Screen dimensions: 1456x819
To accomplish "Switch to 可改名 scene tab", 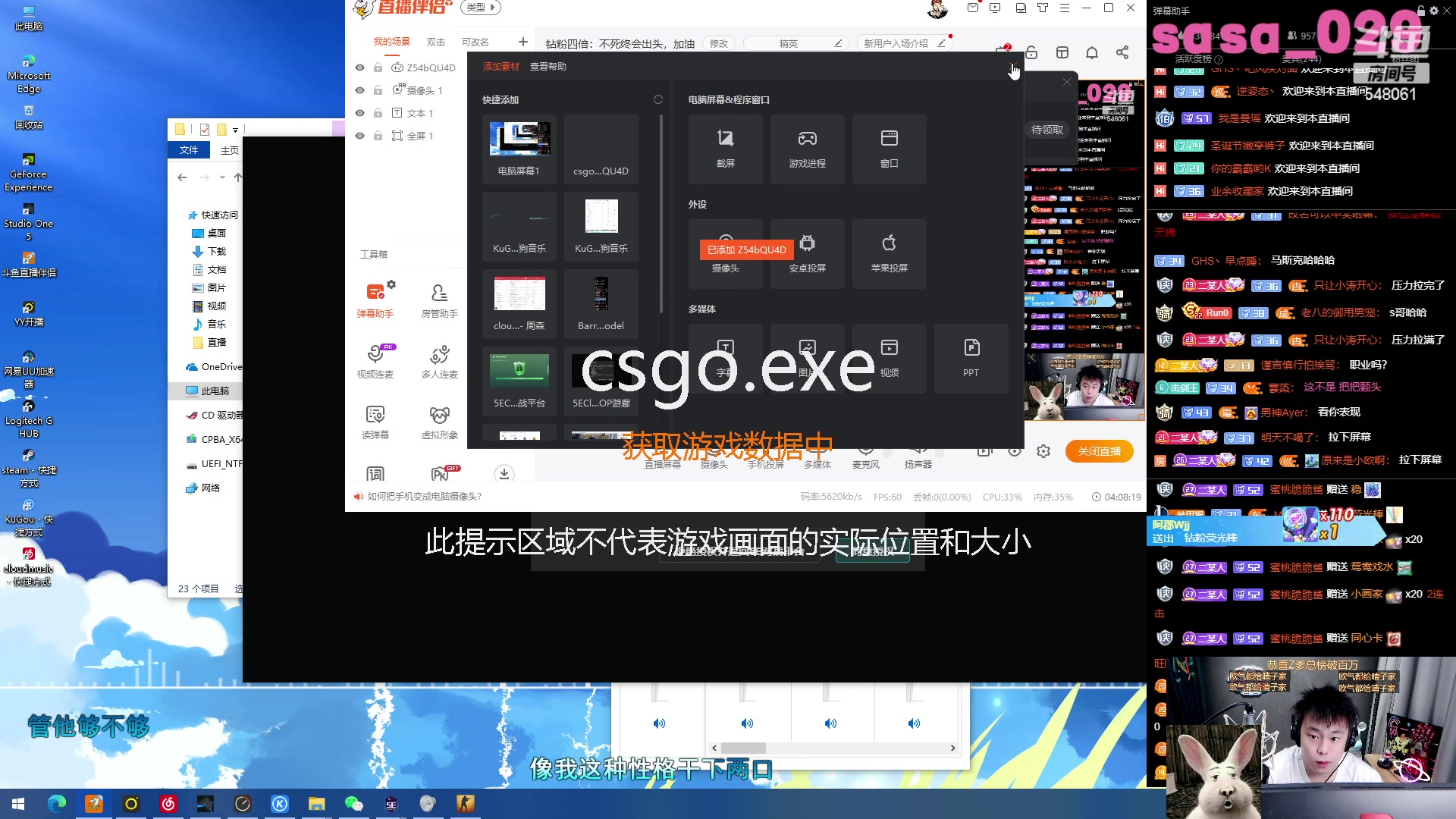I will pos(475,42).
